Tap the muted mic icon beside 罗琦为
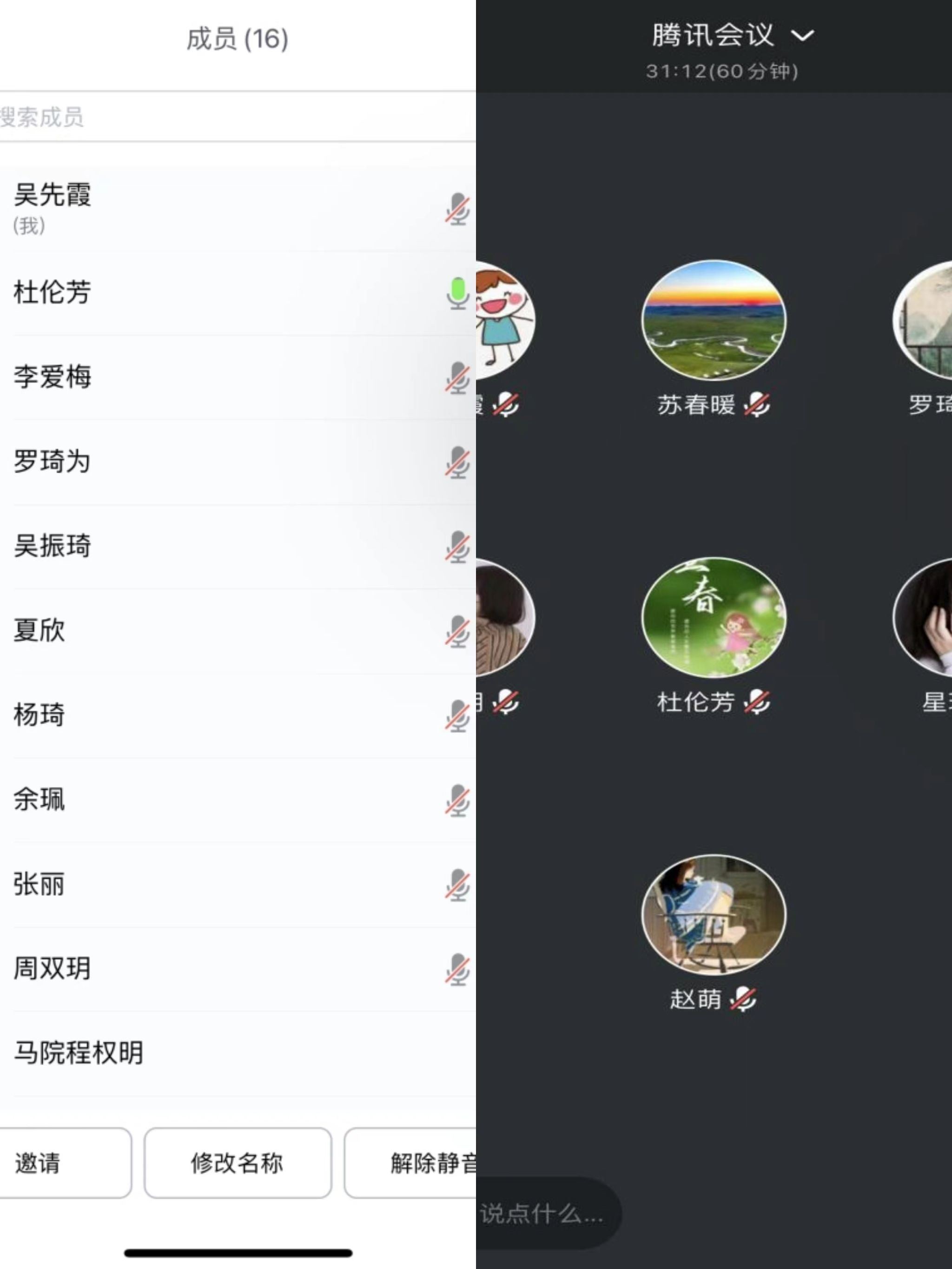 click(458, 462)
